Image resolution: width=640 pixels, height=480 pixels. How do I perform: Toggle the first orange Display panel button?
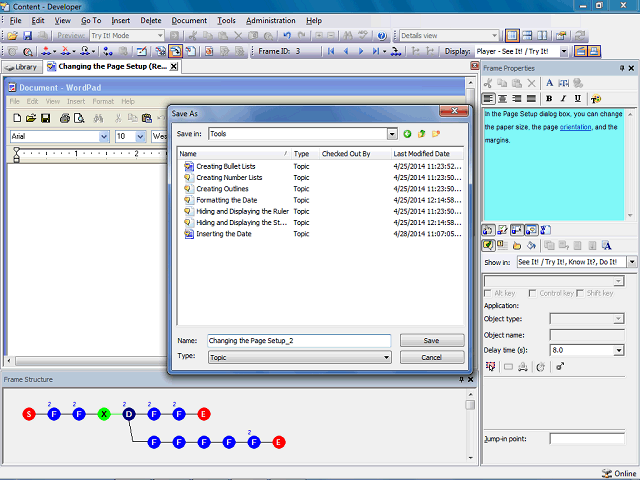580,51
